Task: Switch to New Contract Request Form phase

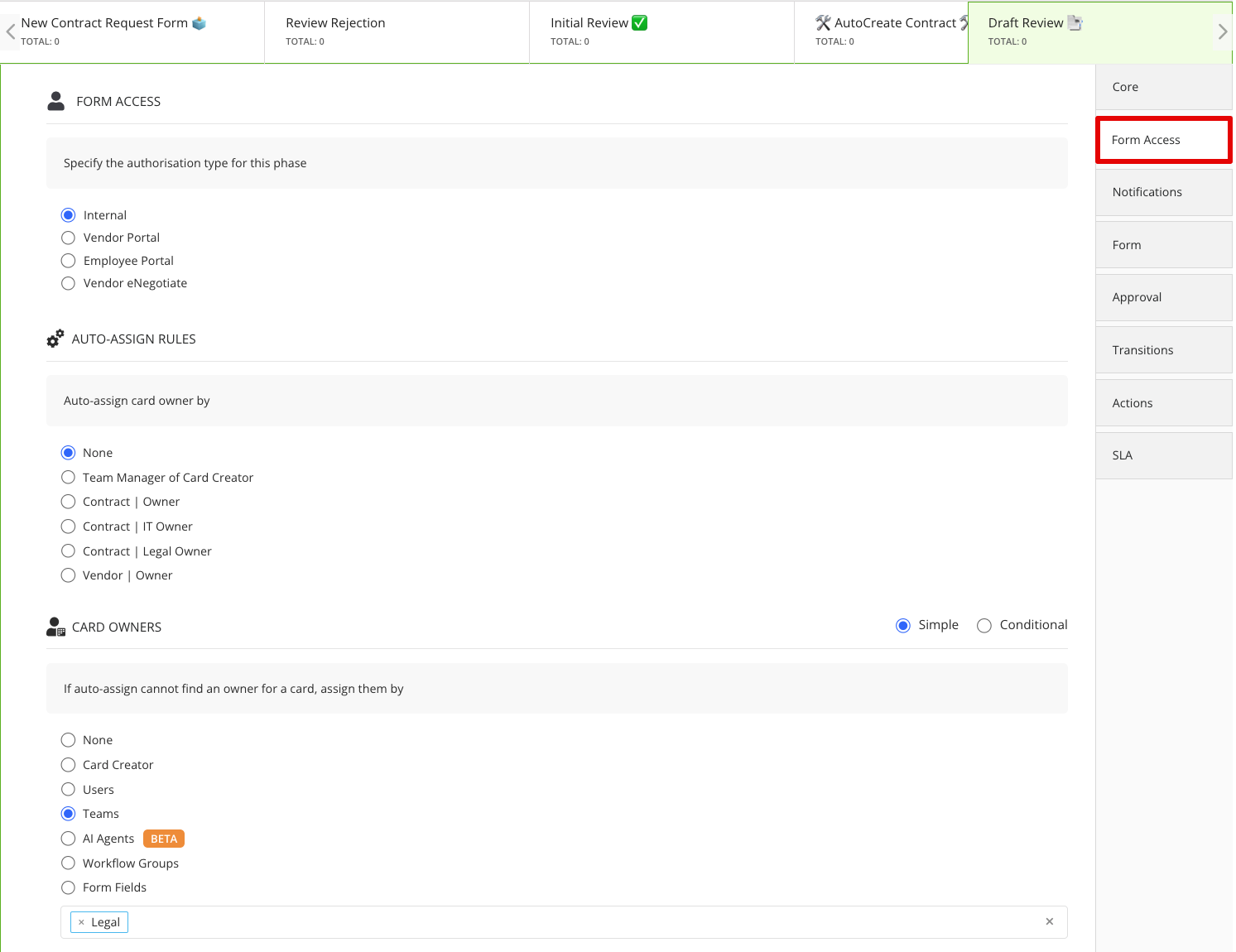Action: [x=132, y=31]
